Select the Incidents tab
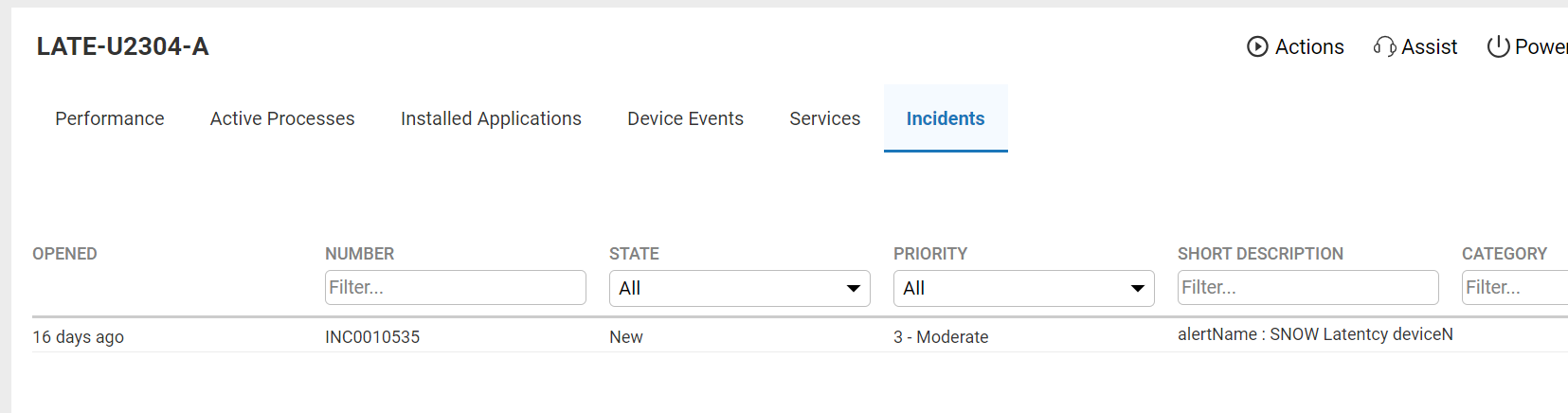Viewport: 1568px width, 413px height. [x=945, y=118]
